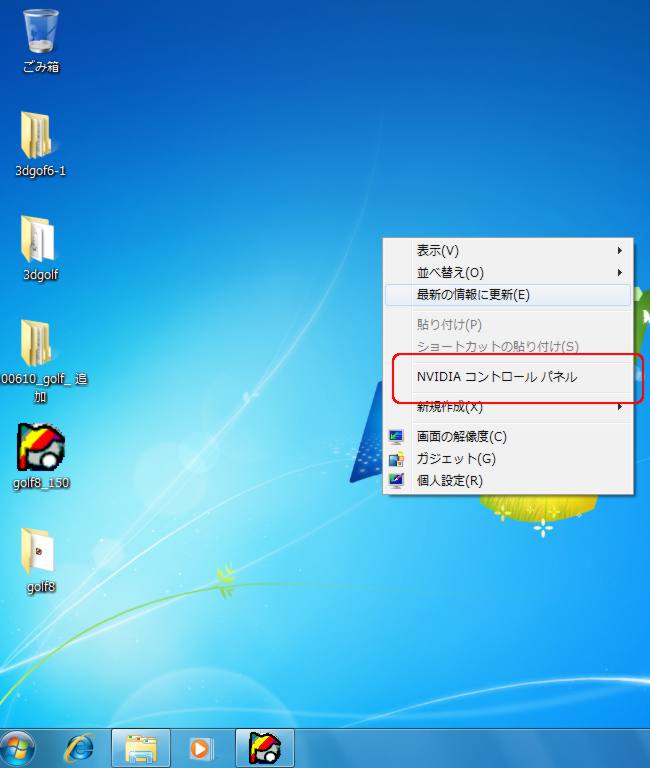Open Windows Media Player from taskbar
The image size is (650, 768).
(x=201, y=748)
